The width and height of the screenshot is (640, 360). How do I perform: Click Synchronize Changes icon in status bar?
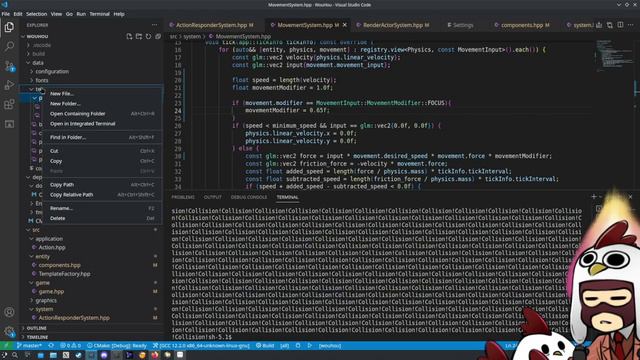pyautogui.click(x=51, y=345)
